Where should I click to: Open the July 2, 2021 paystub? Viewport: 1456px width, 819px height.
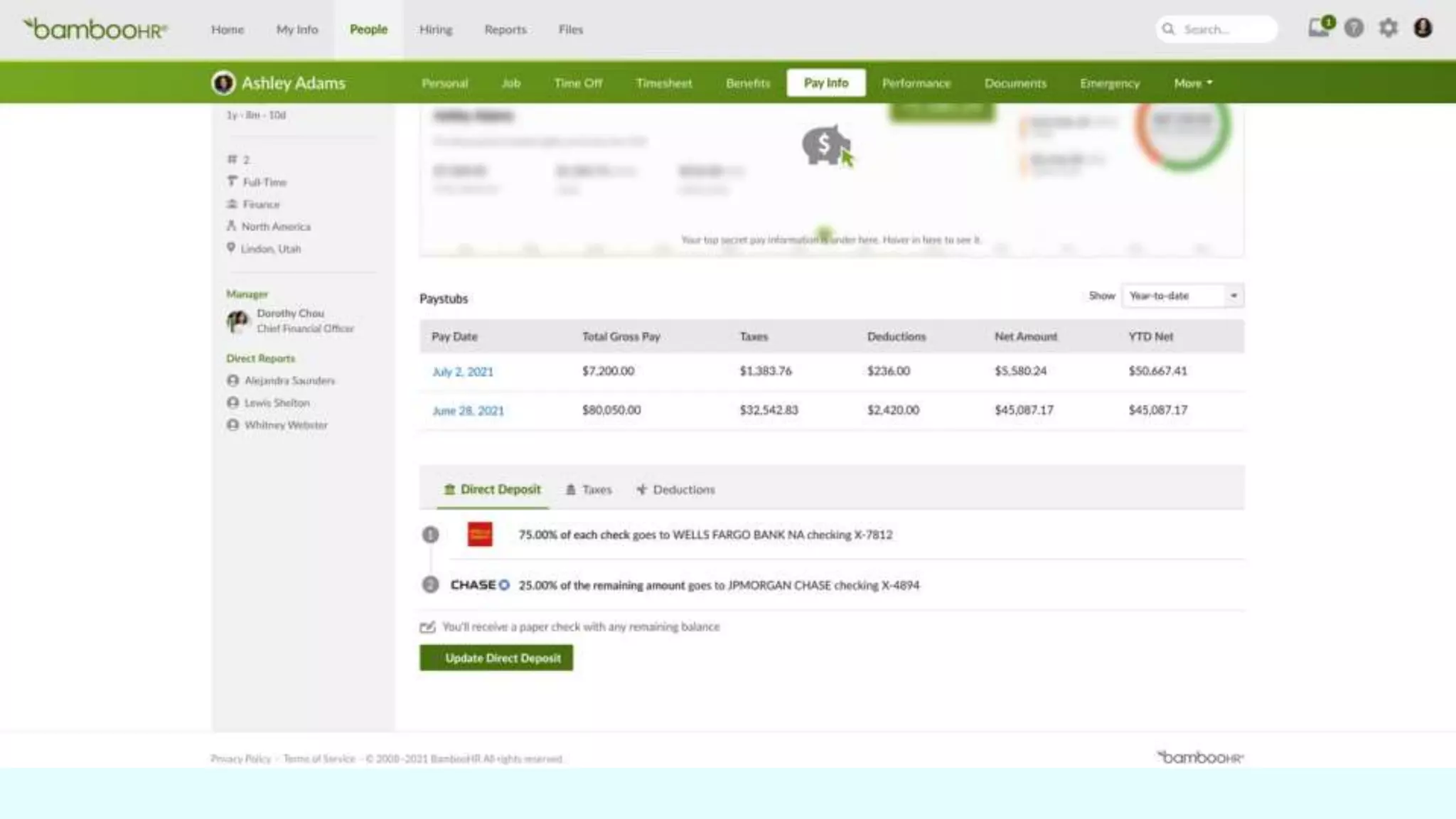click(x=462, y=372)
